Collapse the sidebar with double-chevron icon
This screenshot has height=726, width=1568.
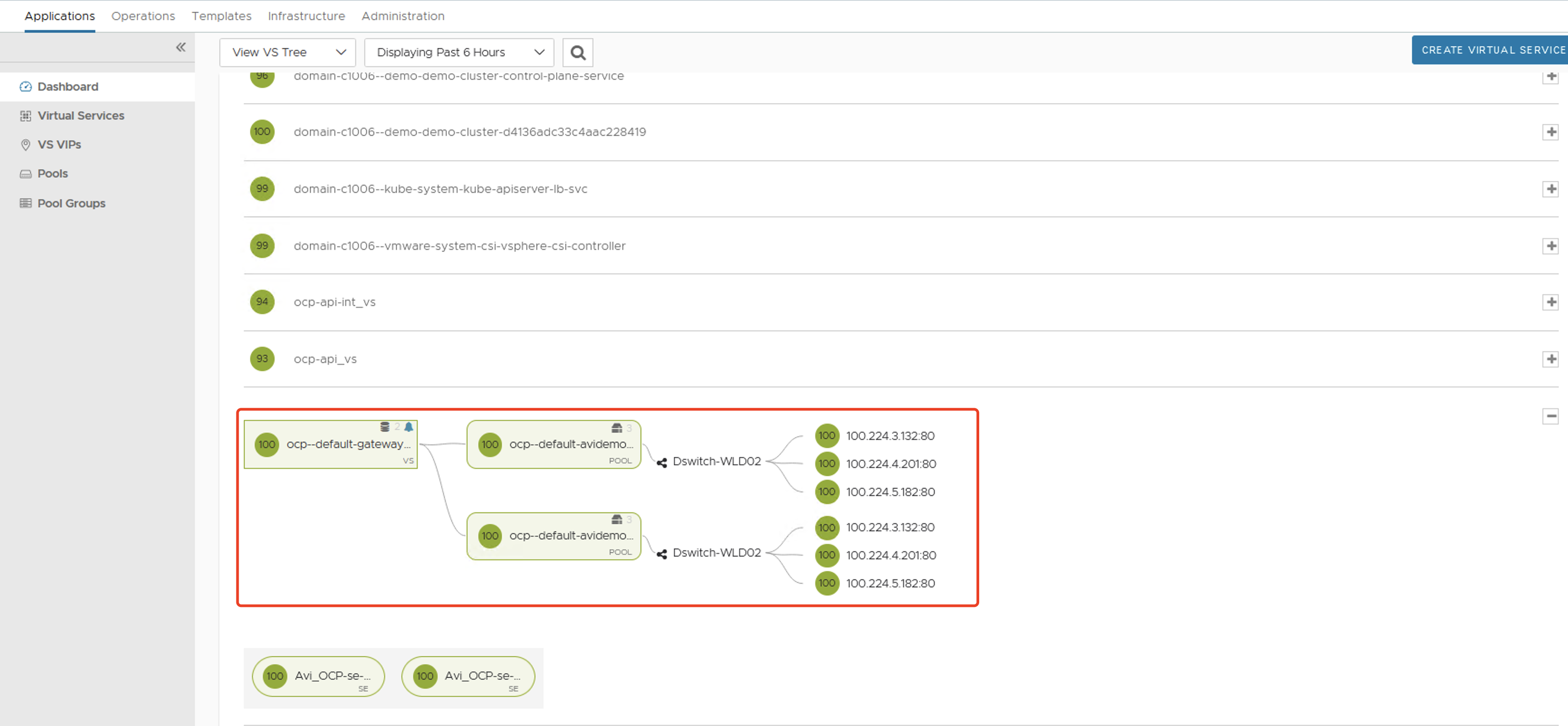pyautogui.click(x=181, y=48)
